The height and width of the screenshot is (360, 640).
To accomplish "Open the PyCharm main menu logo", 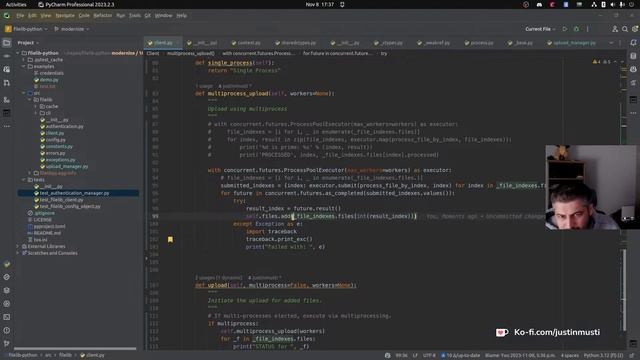I will click(x=7, y=16).
